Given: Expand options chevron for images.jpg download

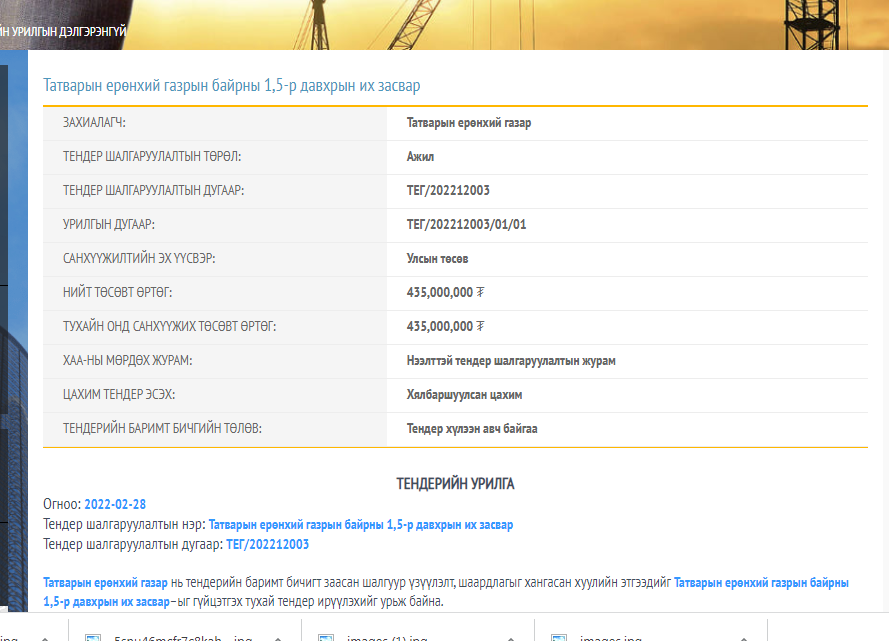Looking at the screenshot, I should 741,636.
